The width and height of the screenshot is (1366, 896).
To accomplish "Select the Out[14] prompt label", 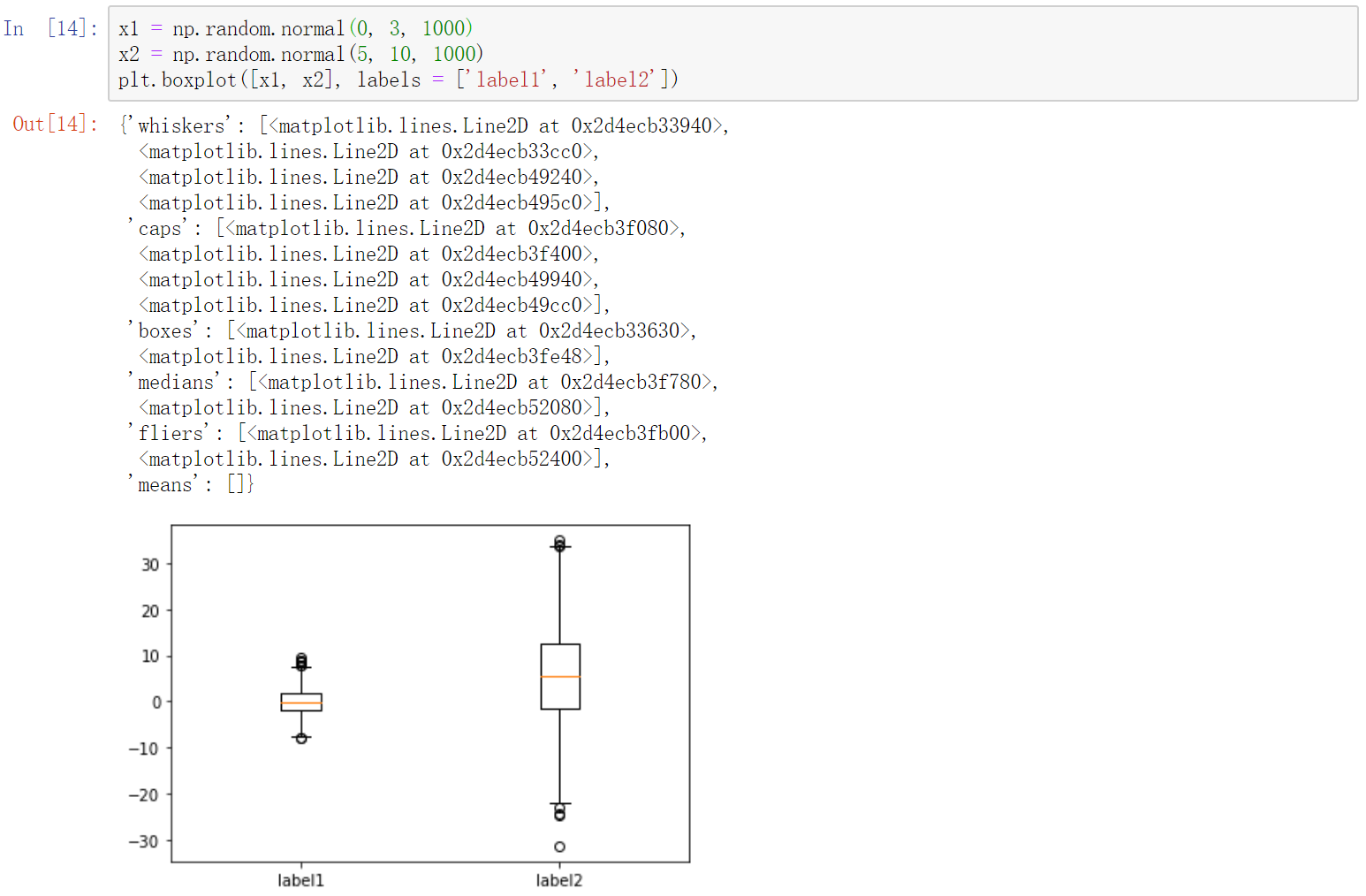I will 55,125.
